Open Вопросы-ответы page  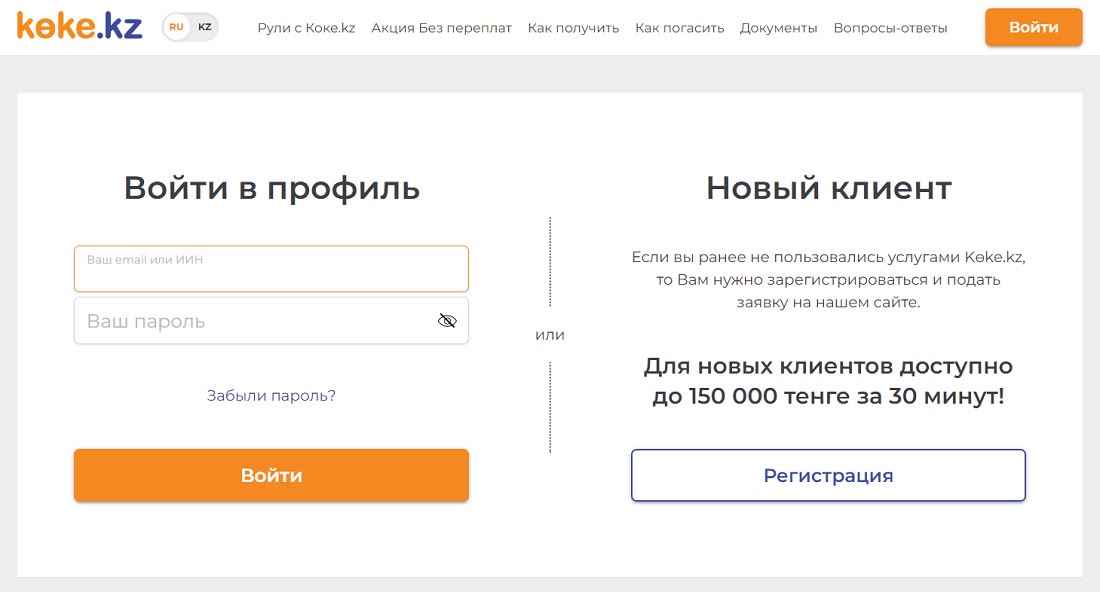click(890, 28)
